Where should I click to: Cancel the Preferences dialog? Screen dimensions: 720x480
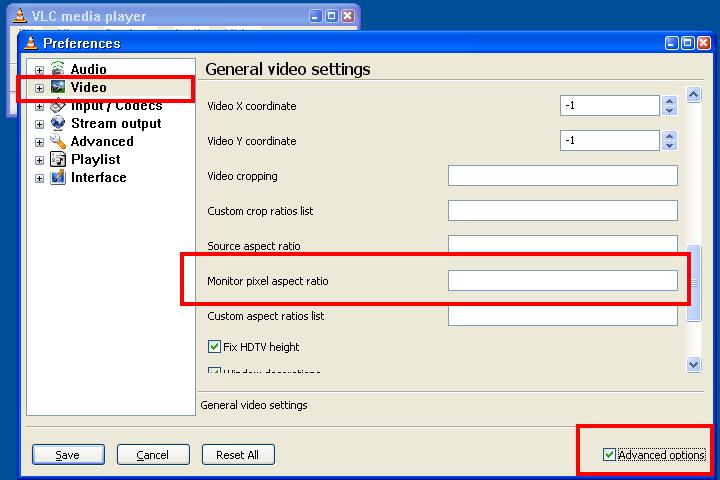(153, 455)
